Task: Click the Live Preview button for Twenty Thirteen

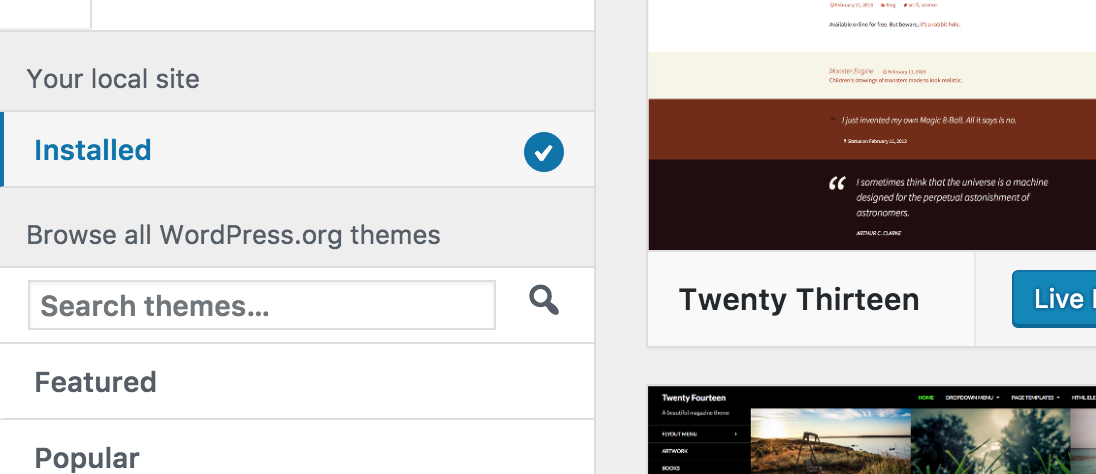Action: click(x=1054, y=299)
